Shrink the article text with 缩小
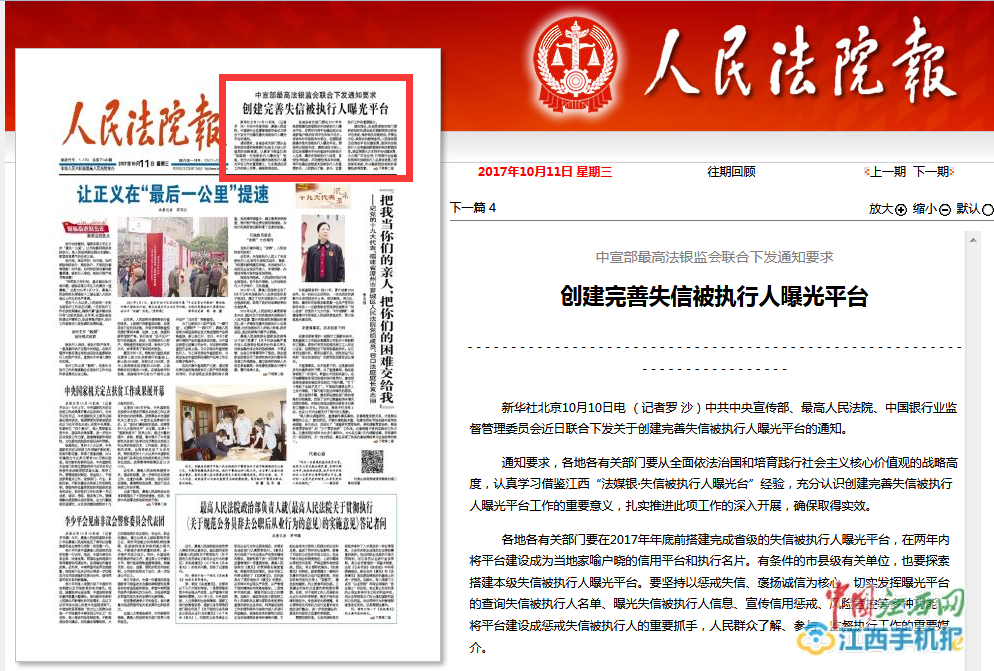The width and height of the screenshot is (994, 671). 931,209
